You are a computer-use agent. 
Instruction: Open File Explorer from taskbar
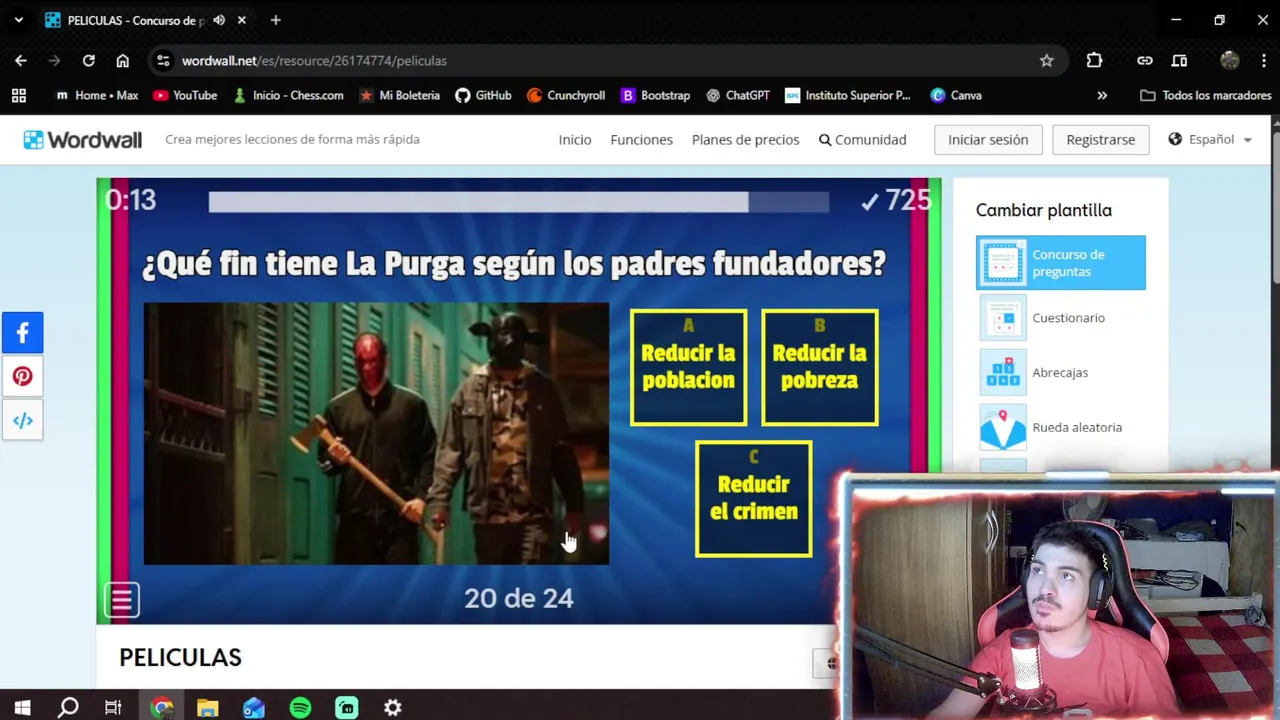[207, 708]
